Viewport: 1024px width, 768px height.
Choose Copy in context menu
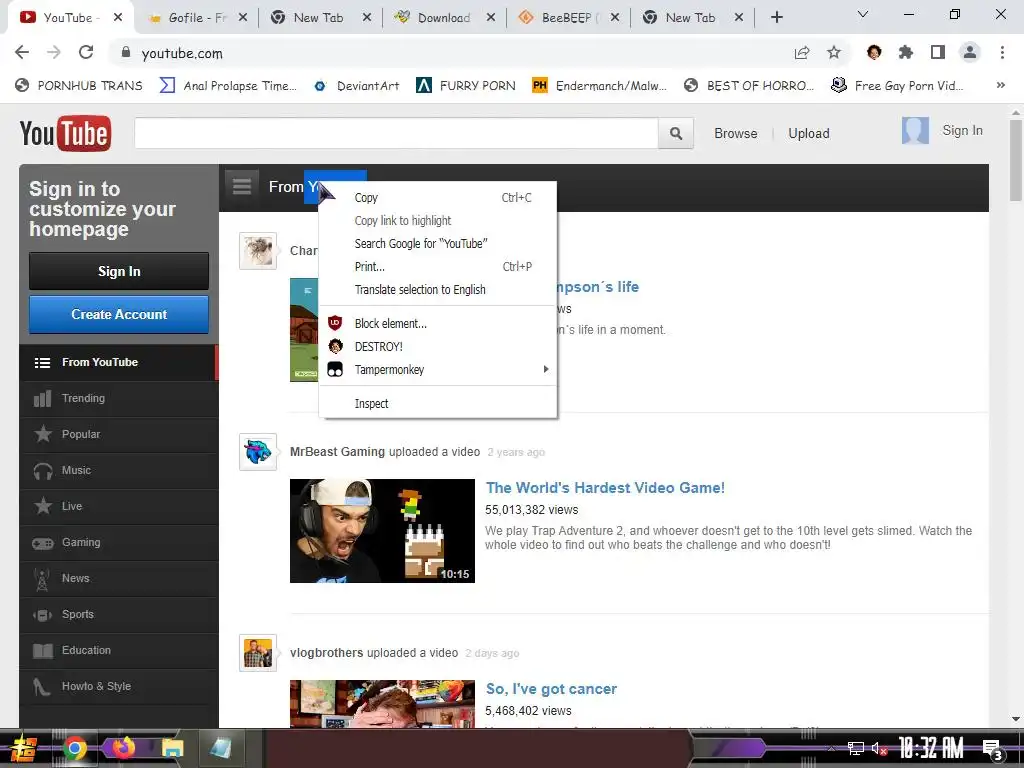point(438,198)
